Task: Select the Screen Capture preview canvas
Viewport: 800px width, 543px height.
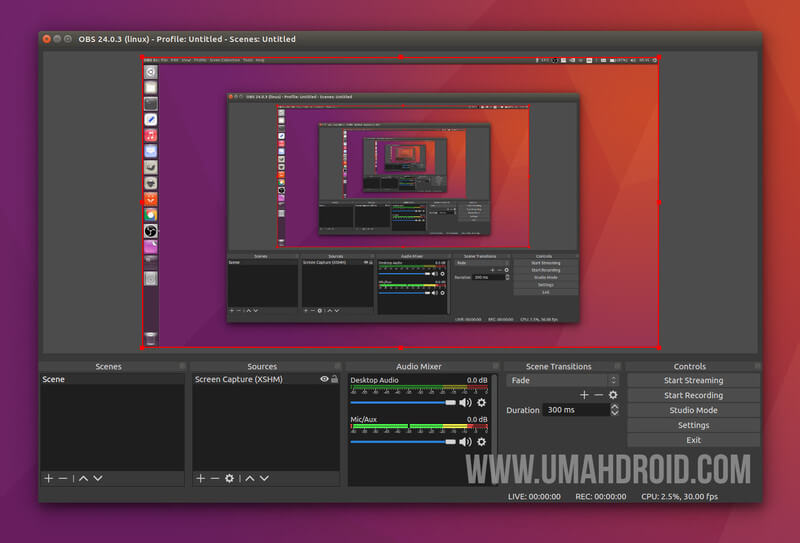Action: click(401, 203)
